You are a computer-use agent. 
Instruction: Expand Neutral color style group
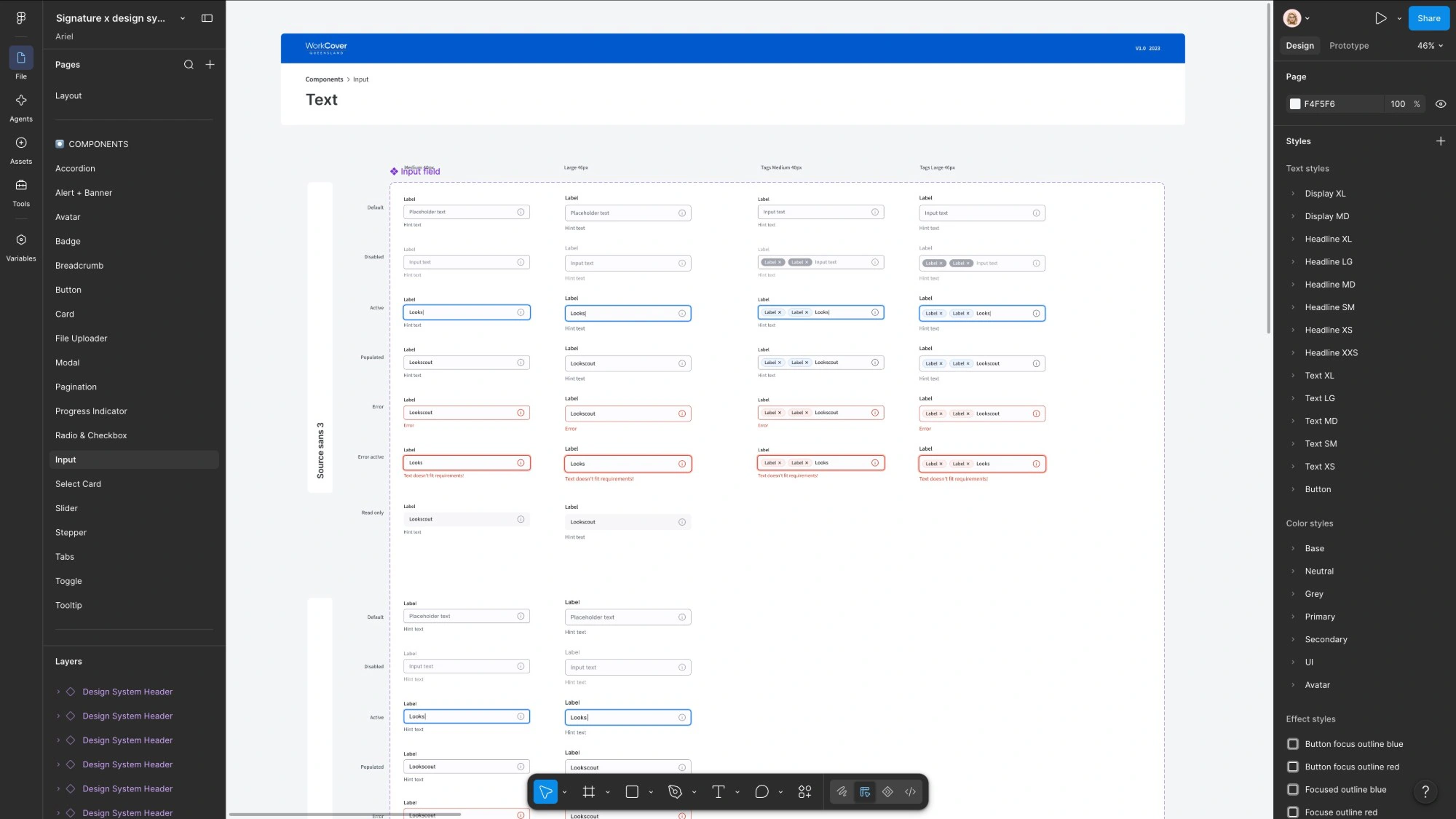point(1293,571)
